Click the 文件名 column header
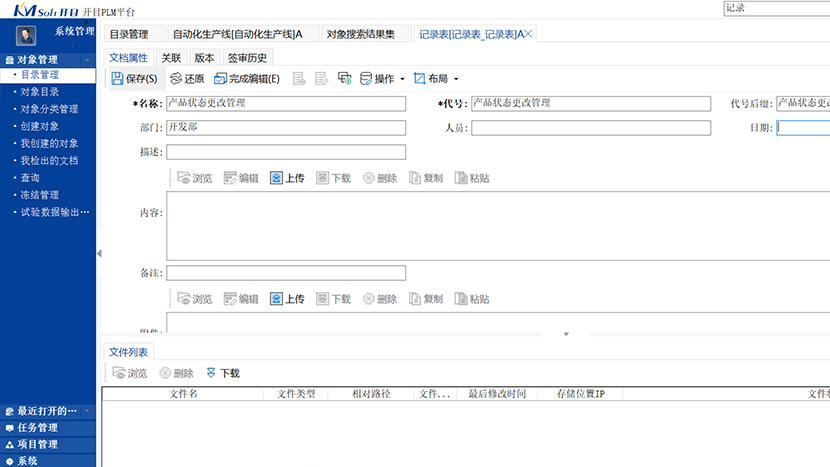 click(x=183, y=394)
